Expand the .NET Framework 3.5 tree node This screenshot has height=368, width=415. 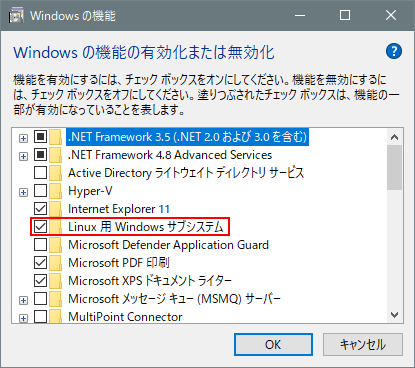pos(23,138)
